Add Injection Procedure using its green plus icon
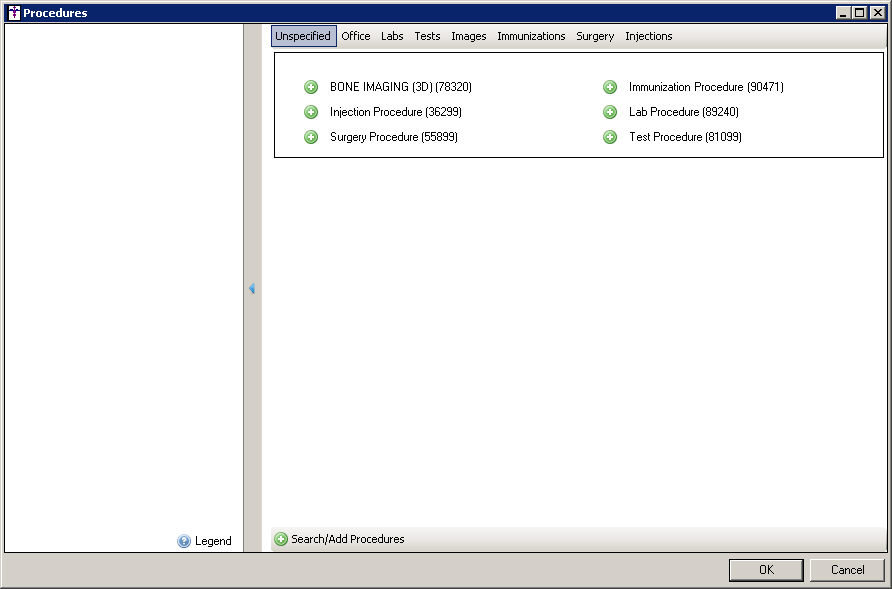 tap(311, 112)
